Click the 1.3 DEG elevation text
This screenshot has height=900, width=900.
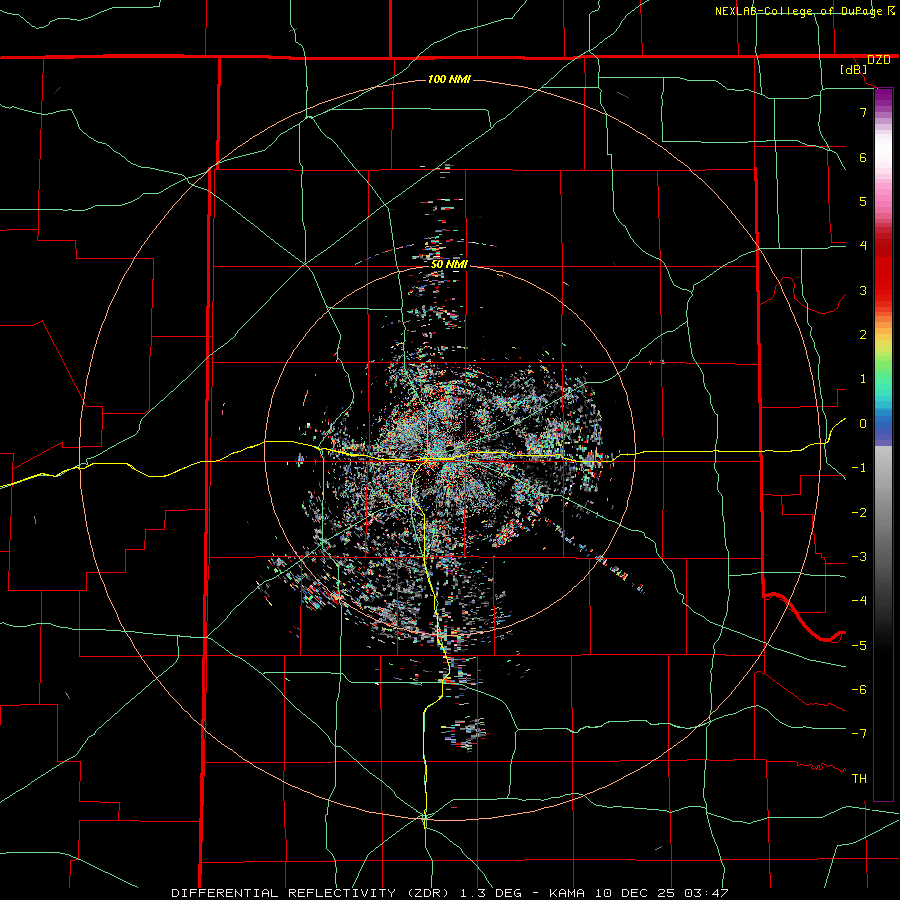[x=491, y=893]
